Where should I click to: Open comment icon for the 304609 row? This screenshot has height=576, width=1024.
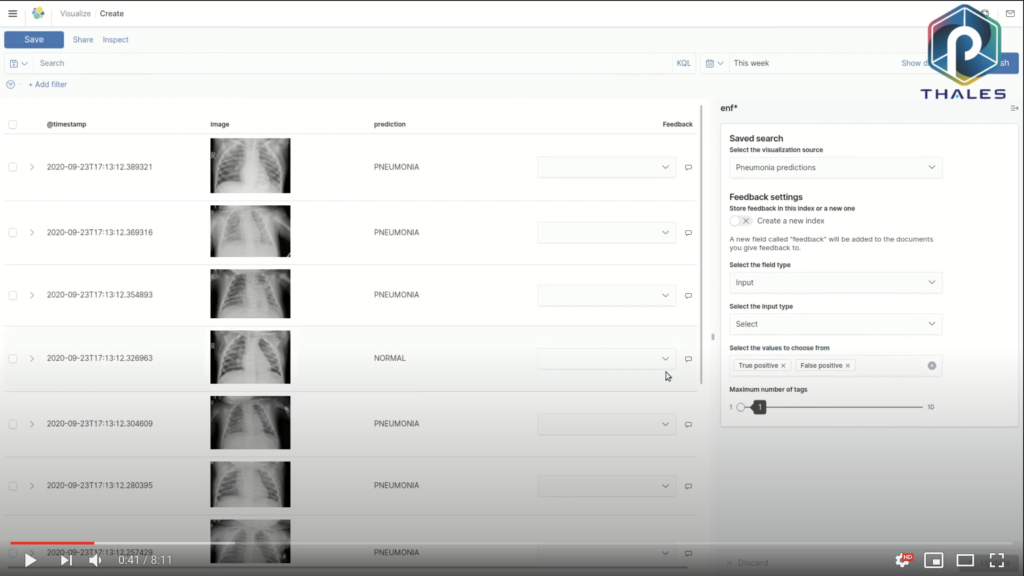[688, 424]
